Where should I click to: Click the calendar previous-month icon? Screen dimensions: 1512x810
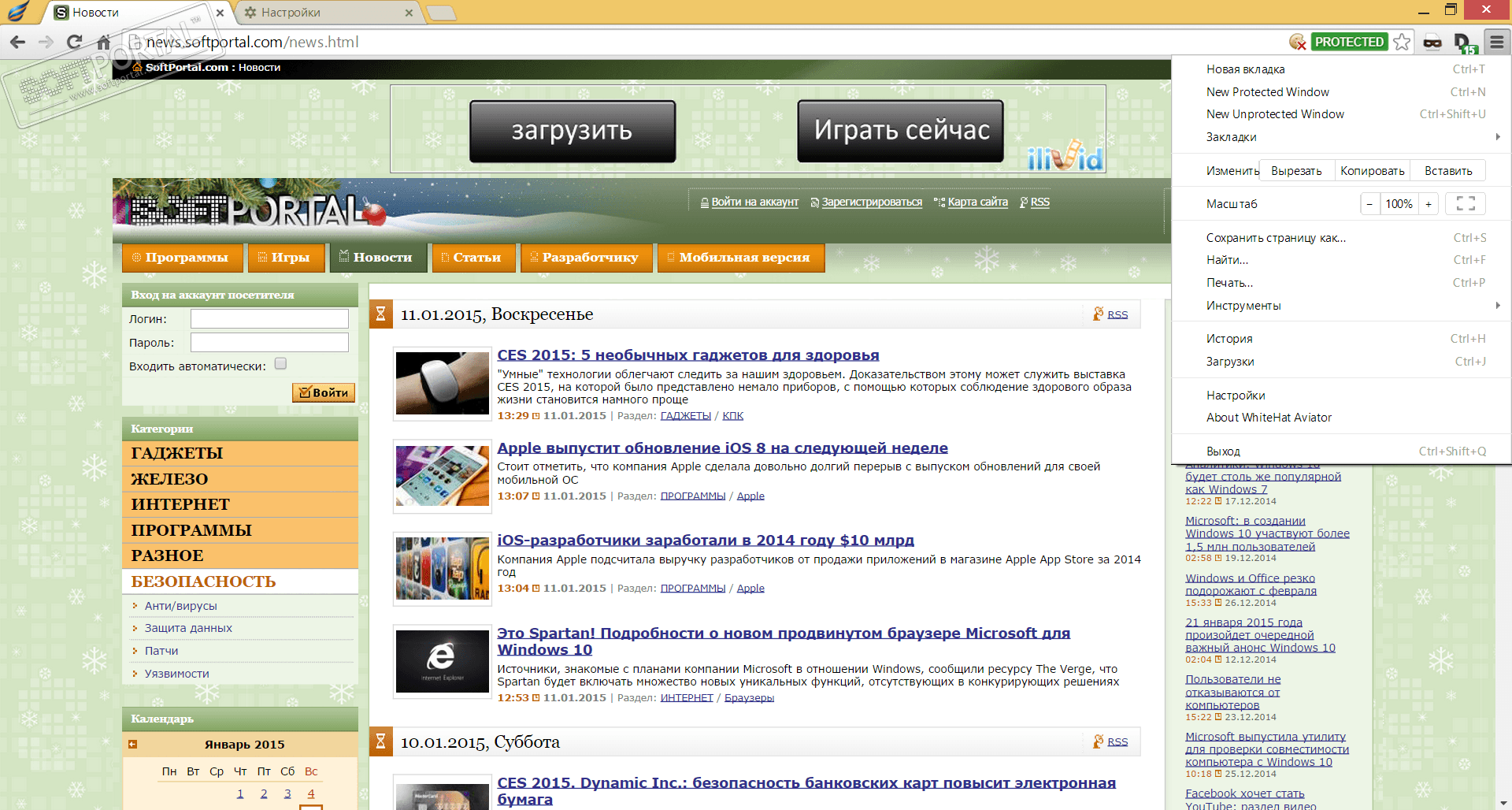(x=132, y=745)
